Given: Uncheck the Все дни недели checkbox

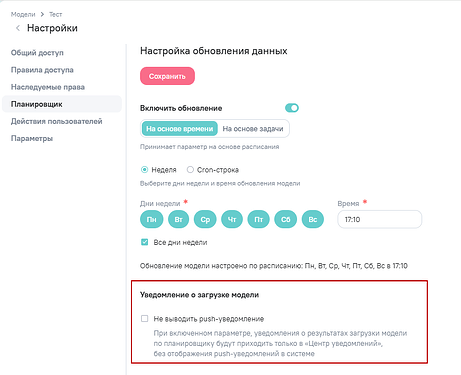Looking at the screenshot, I should pos(145,242).
